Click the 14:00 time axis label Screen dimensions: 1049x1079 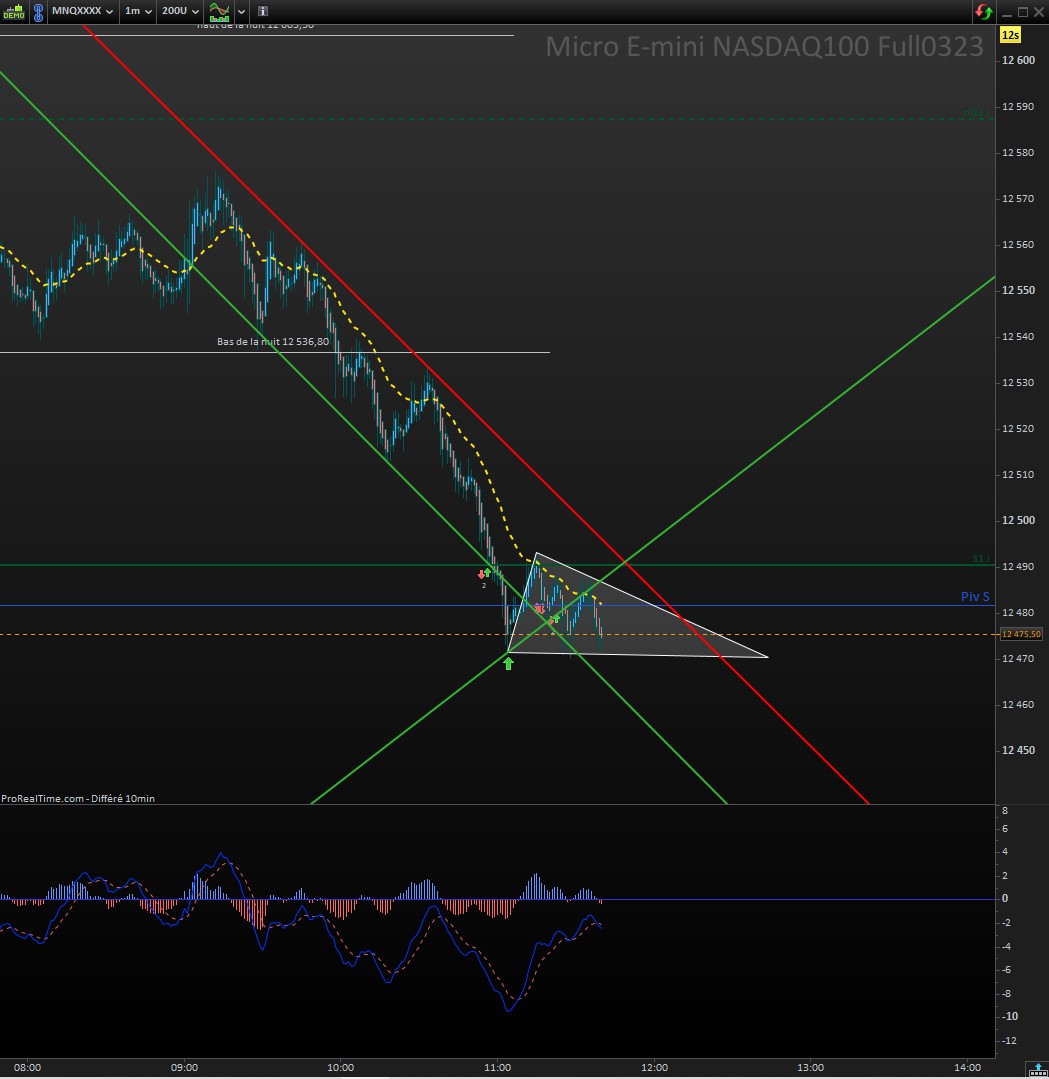[x=967, y=1068]
